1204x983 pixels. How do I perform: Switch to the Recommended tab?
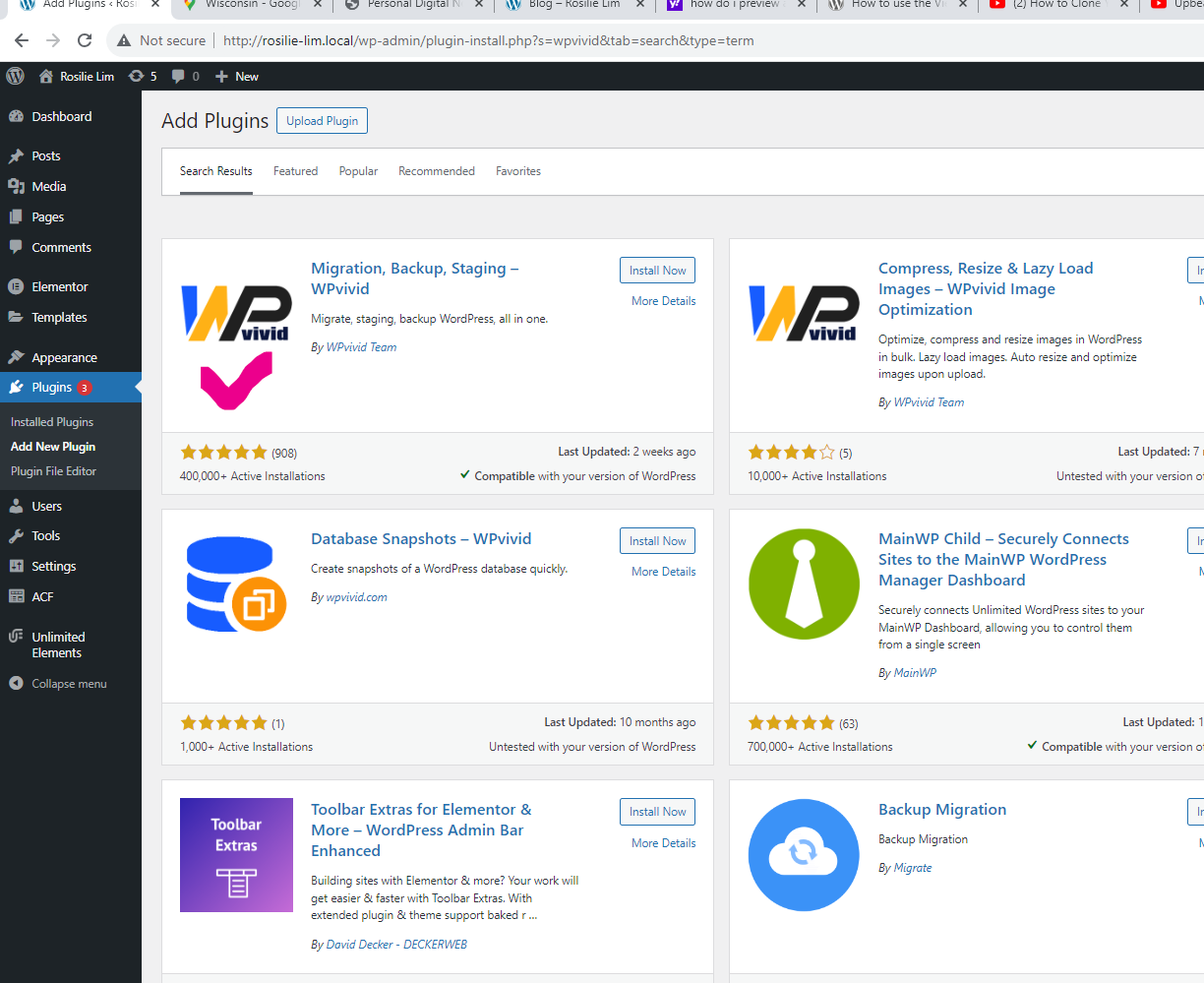(437, 171)
